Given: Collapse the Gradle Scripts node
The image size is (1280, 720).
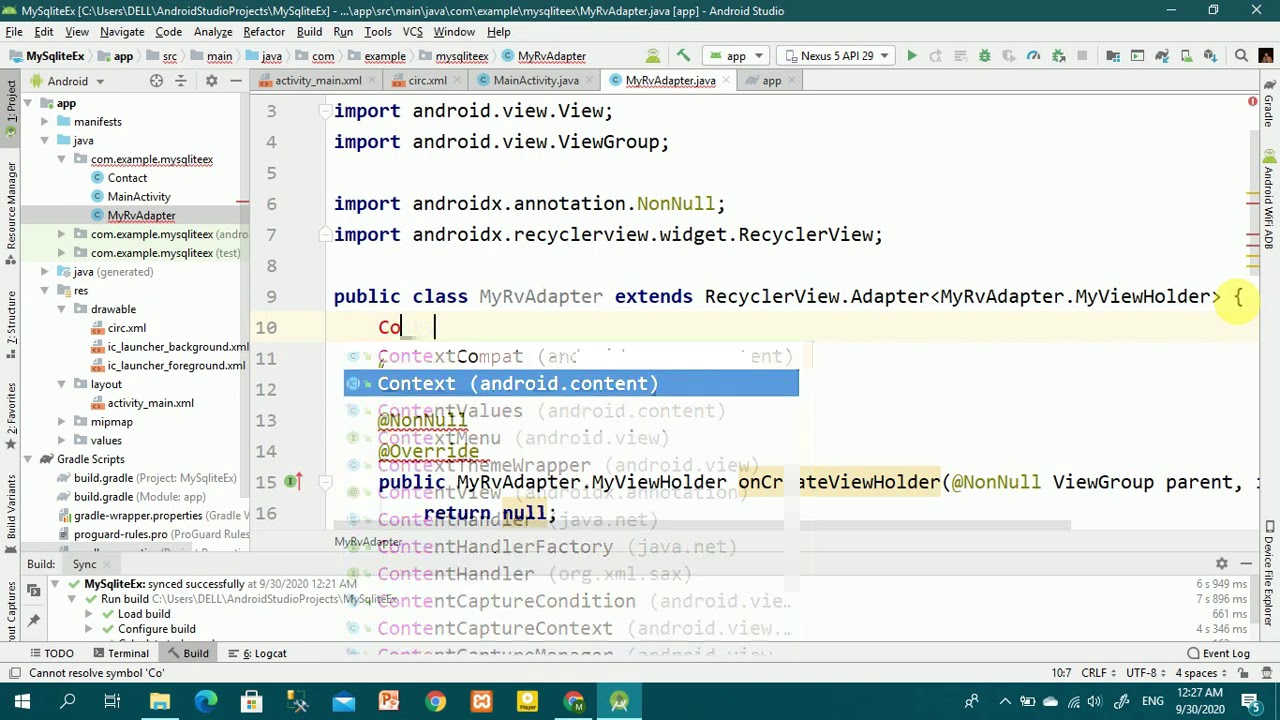Looking at the screenshot, I should pyautogui.click(x=28, y=460).
